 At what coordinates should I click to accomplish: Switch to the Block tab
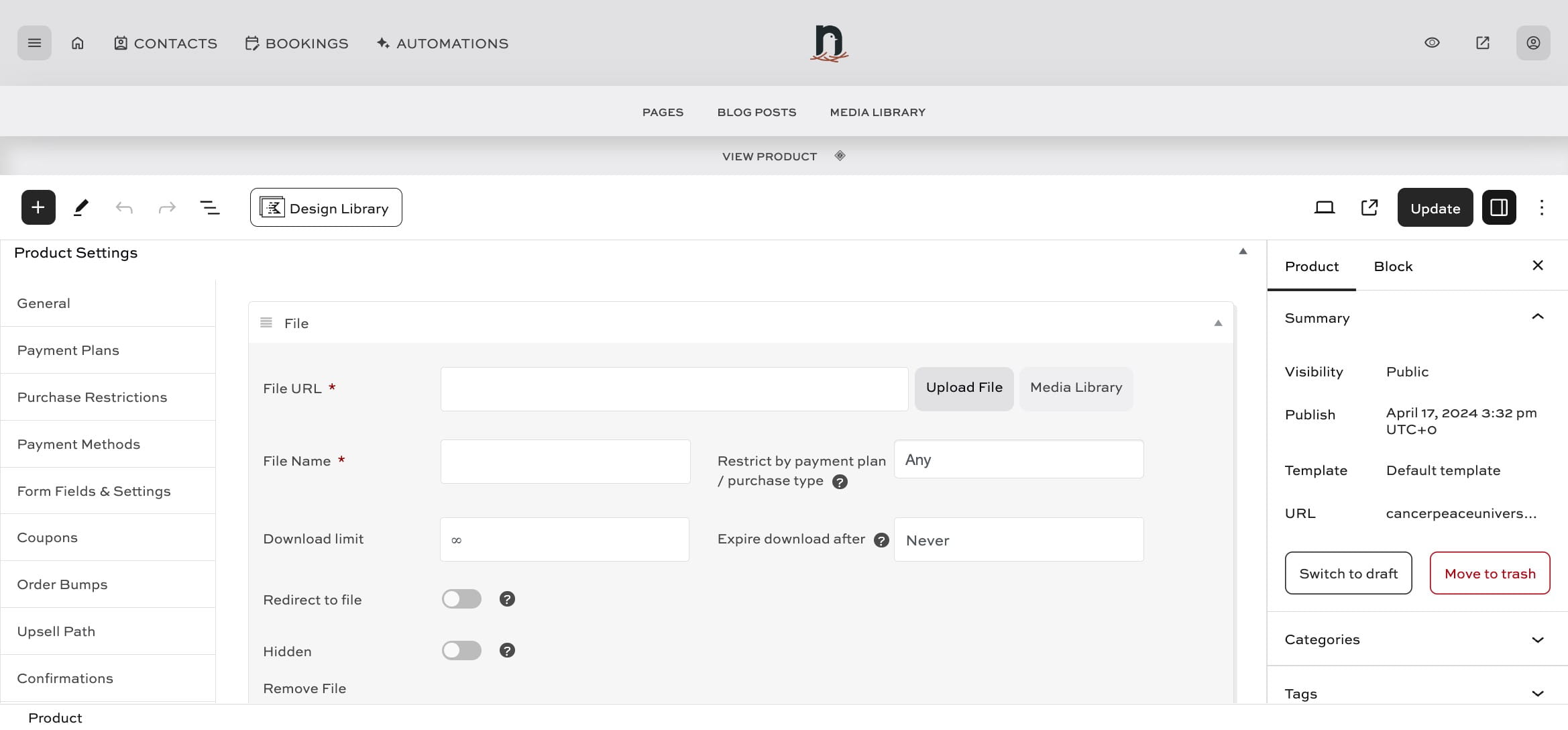pos(1393,266)
